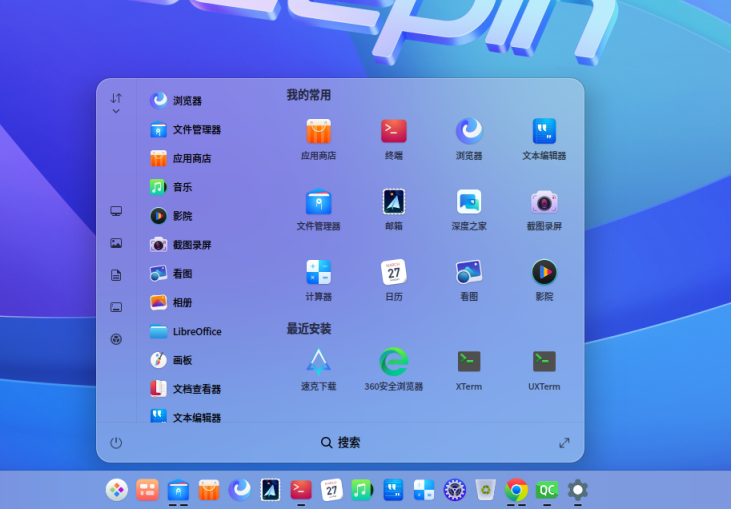
Task: Click the power button in launcher
Action: click(116, 442)
